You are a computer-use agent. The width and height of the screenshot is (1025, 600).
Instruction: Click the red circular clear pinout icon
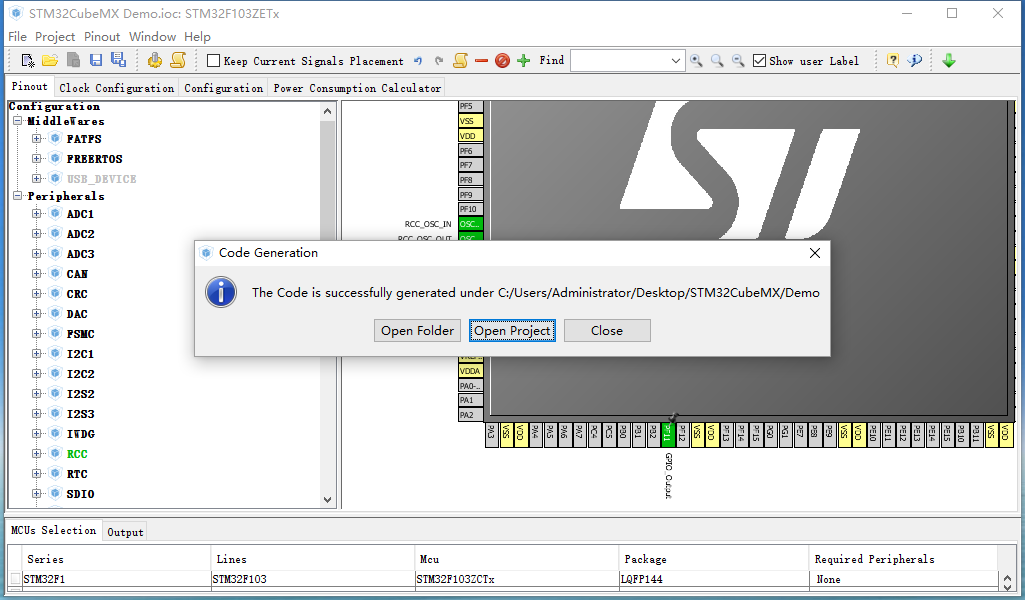point(502,61)
